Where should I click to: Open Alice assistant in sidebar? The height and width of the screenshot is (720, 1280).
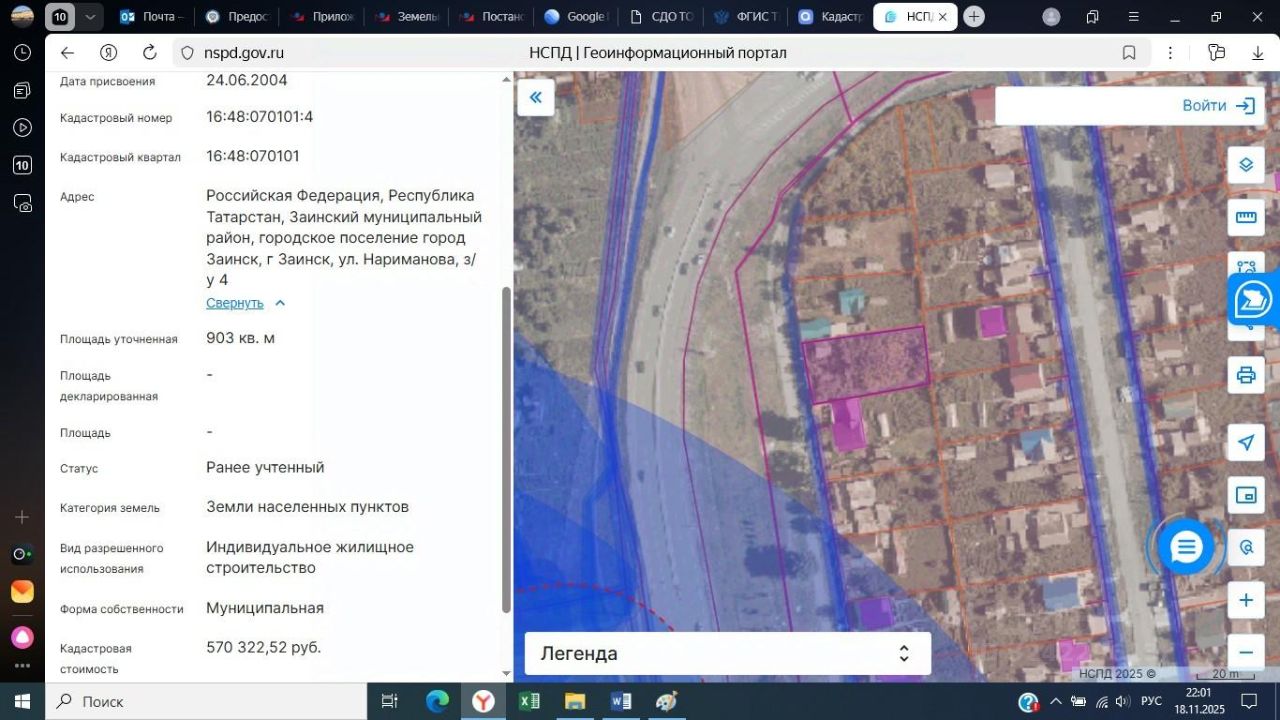pyautogui.click(x=22, y=637)
